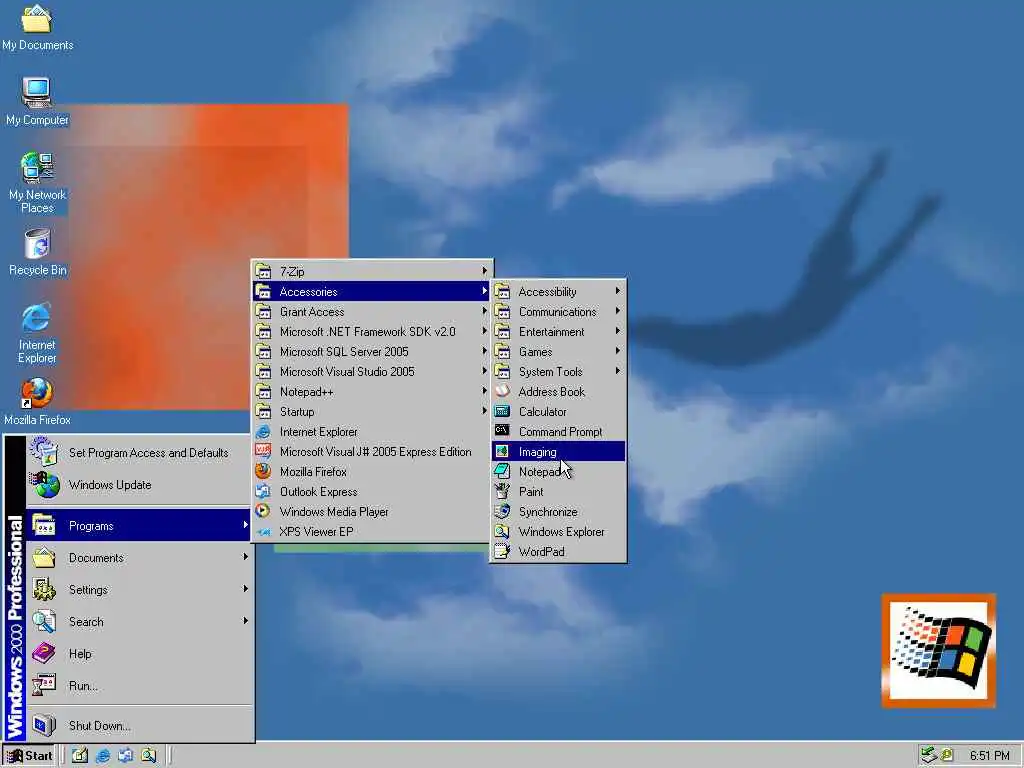Click the Shut Down... icon
The height and width of the screenshot is (768, 1024).
[x=44, y=725]
